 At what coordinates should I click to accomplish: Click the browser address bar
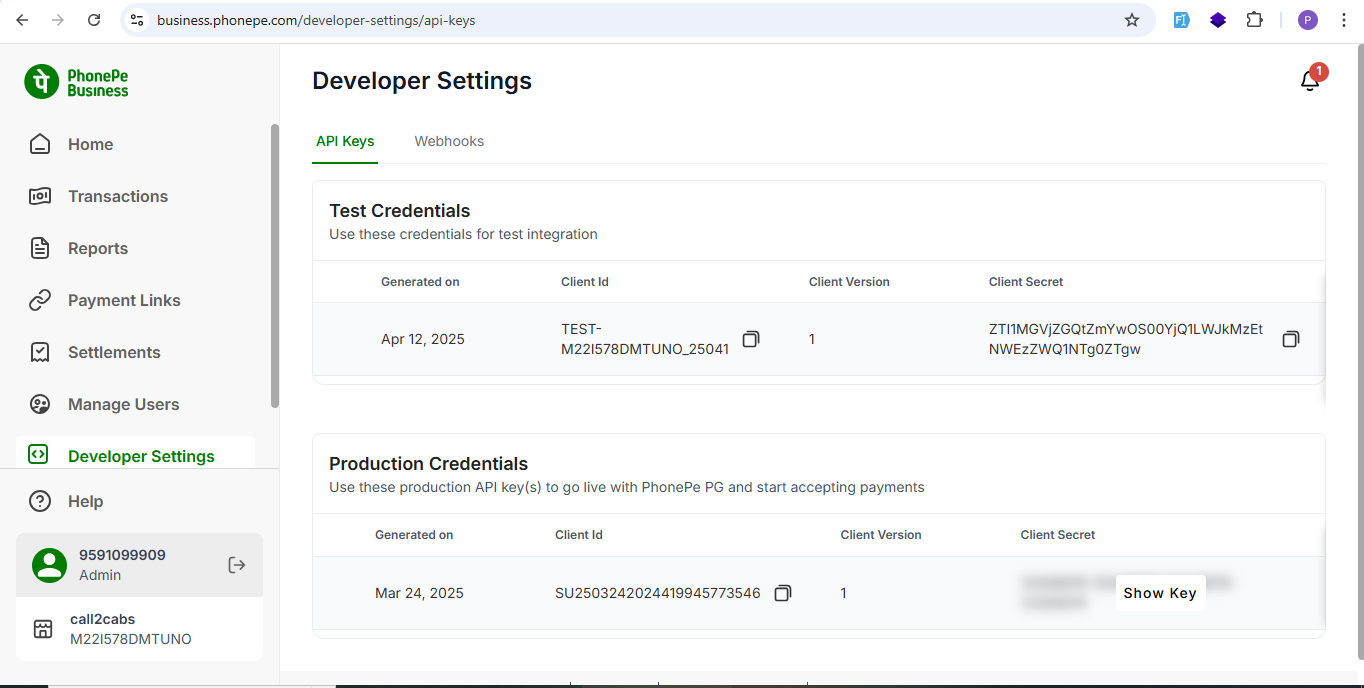[x=630, y=20]
